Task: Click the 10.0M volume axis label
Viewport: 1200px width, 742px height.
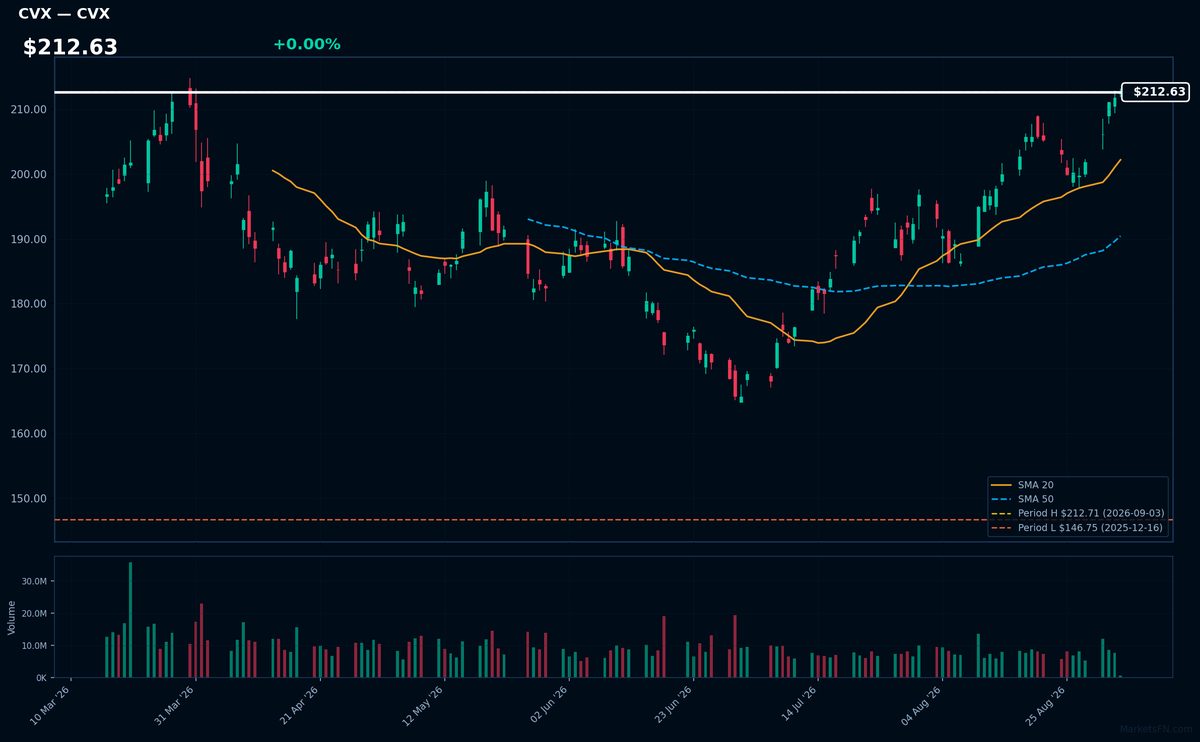Action: (34, 646)
